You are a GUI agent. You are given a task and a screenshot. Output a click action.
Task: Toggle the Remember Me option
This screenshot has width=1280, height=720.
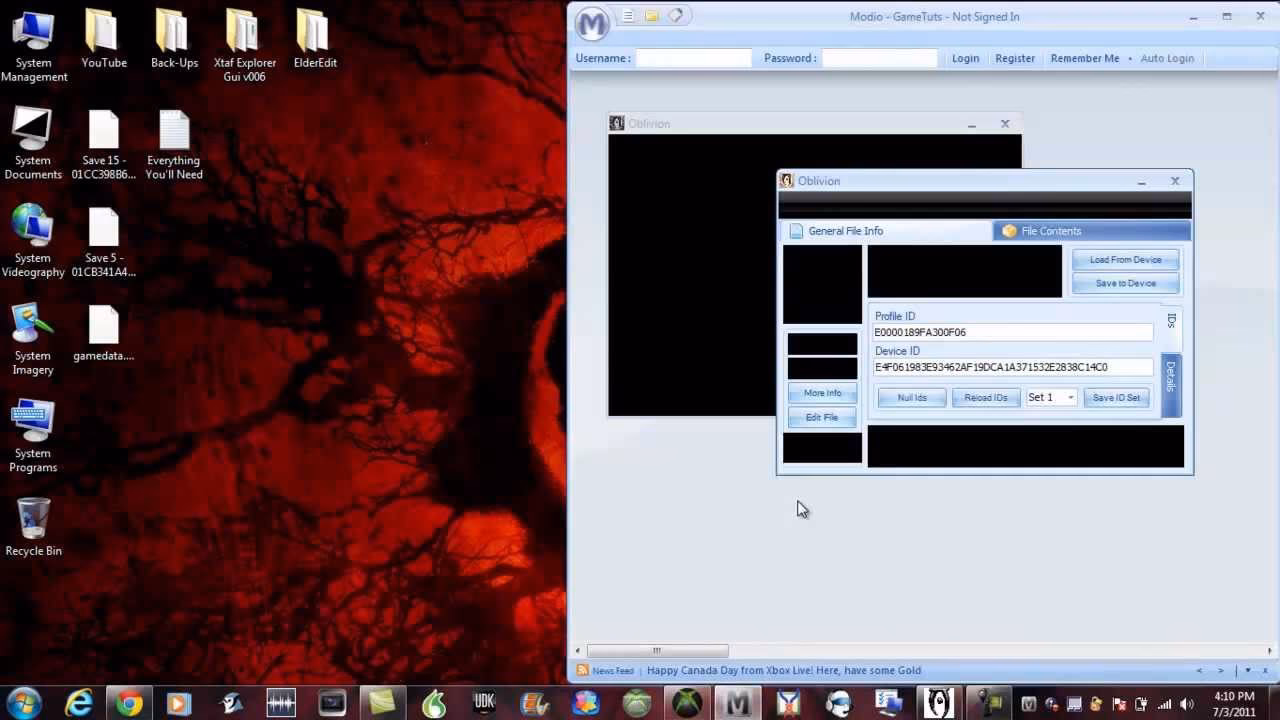[x=1085, y=58]
